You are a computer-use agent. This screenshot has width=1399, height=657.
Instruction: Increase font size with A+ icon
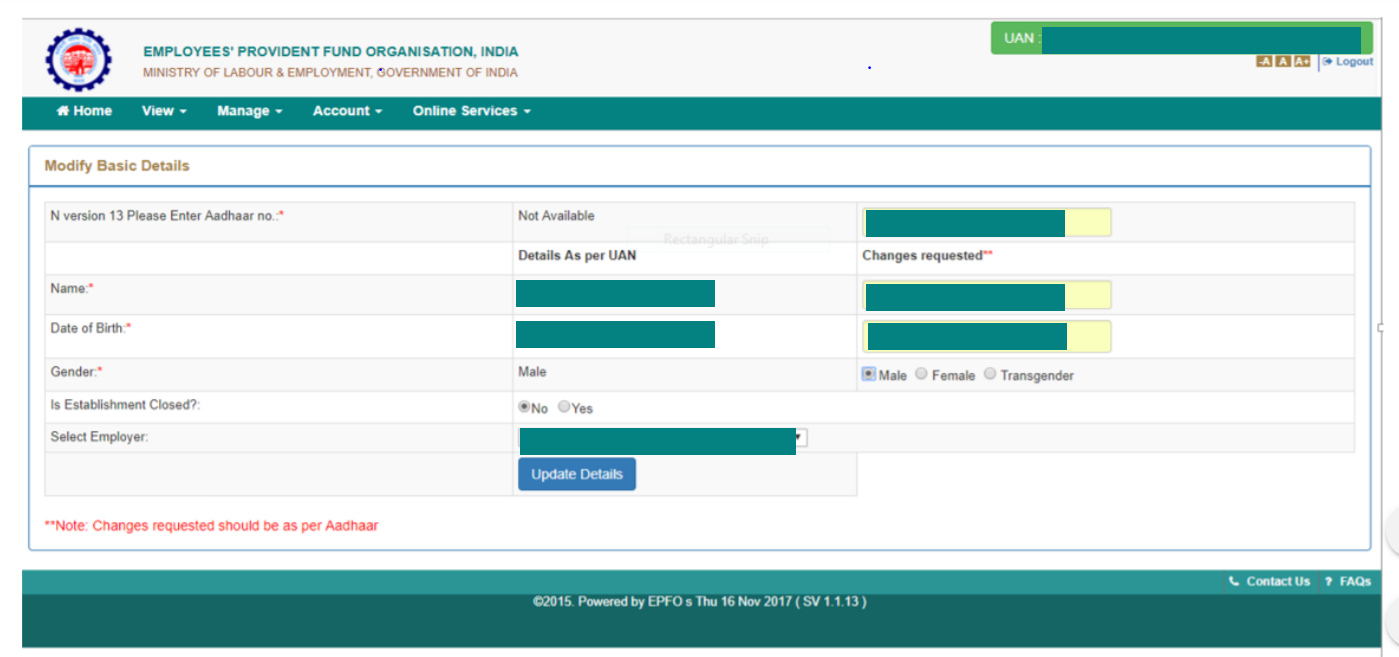[x=1301, y=62]
